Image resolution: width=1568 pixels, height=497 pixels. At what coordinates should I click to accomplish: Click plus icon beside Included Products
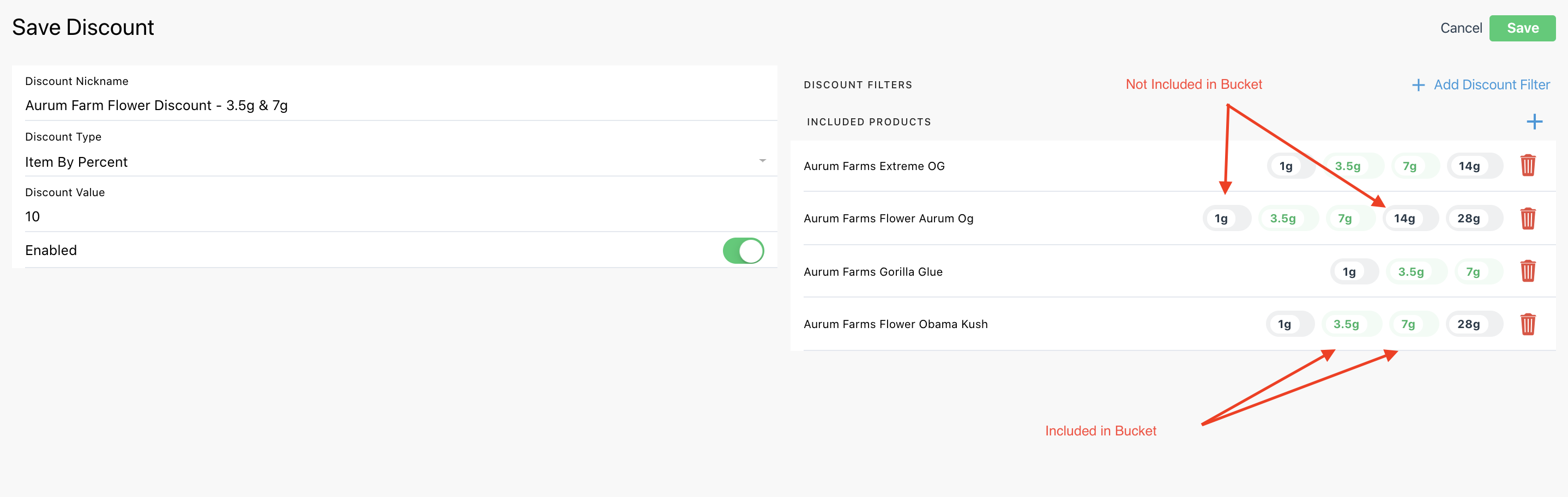coord(1535,122)
